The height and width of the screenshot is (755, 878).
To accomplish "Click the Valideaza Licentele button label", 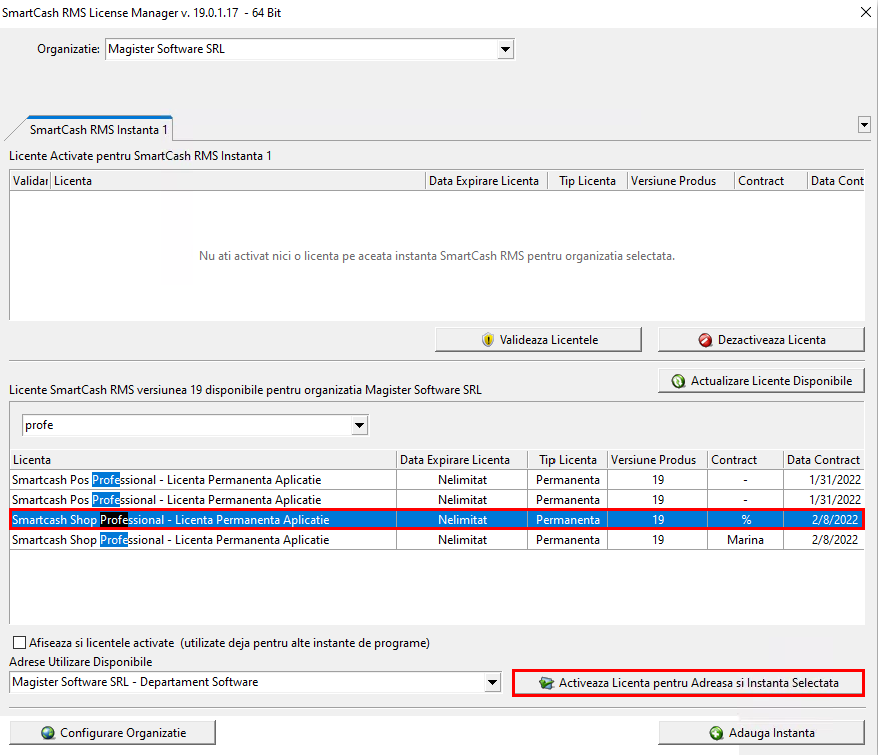I will point(549,340).
